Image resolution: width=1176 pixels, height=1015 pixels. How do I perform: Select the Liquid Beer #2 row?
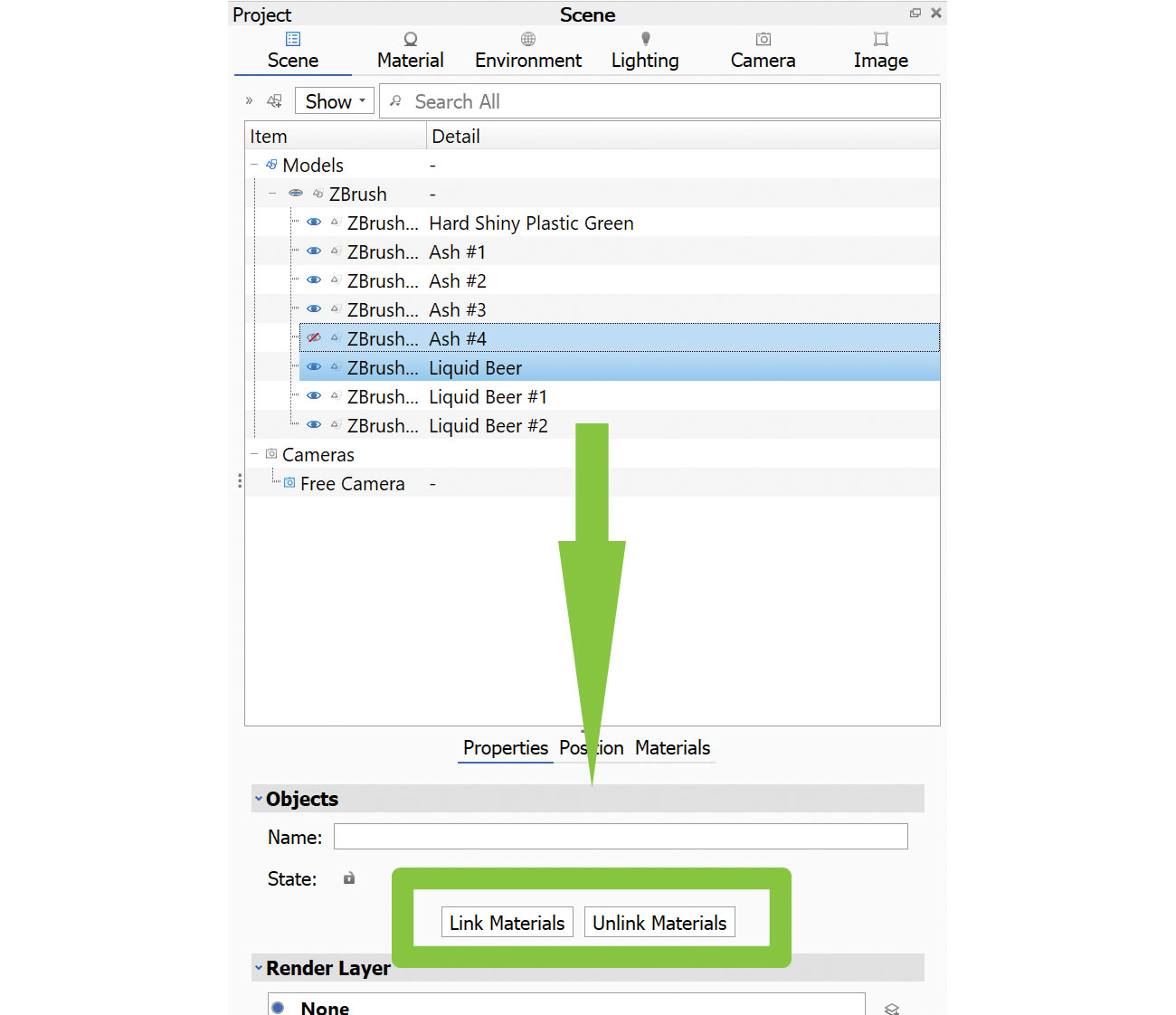coord(620,425)
